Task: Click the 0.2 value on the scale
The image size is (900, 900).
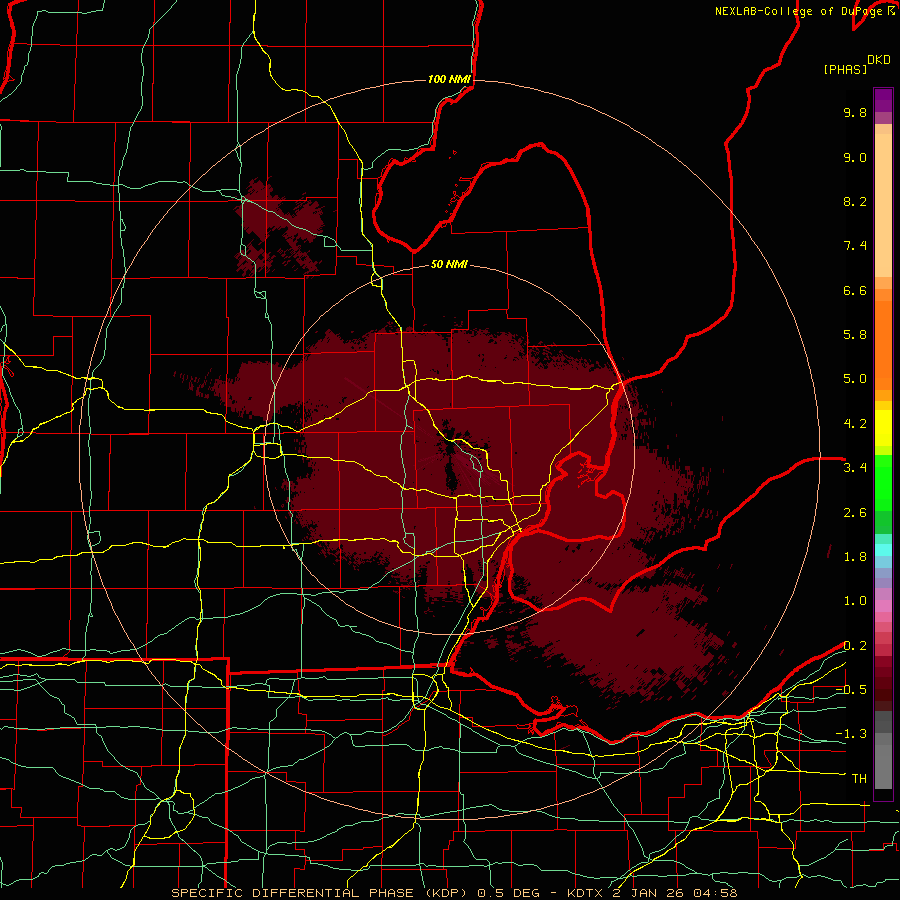Action: click(x=855, y=646)
